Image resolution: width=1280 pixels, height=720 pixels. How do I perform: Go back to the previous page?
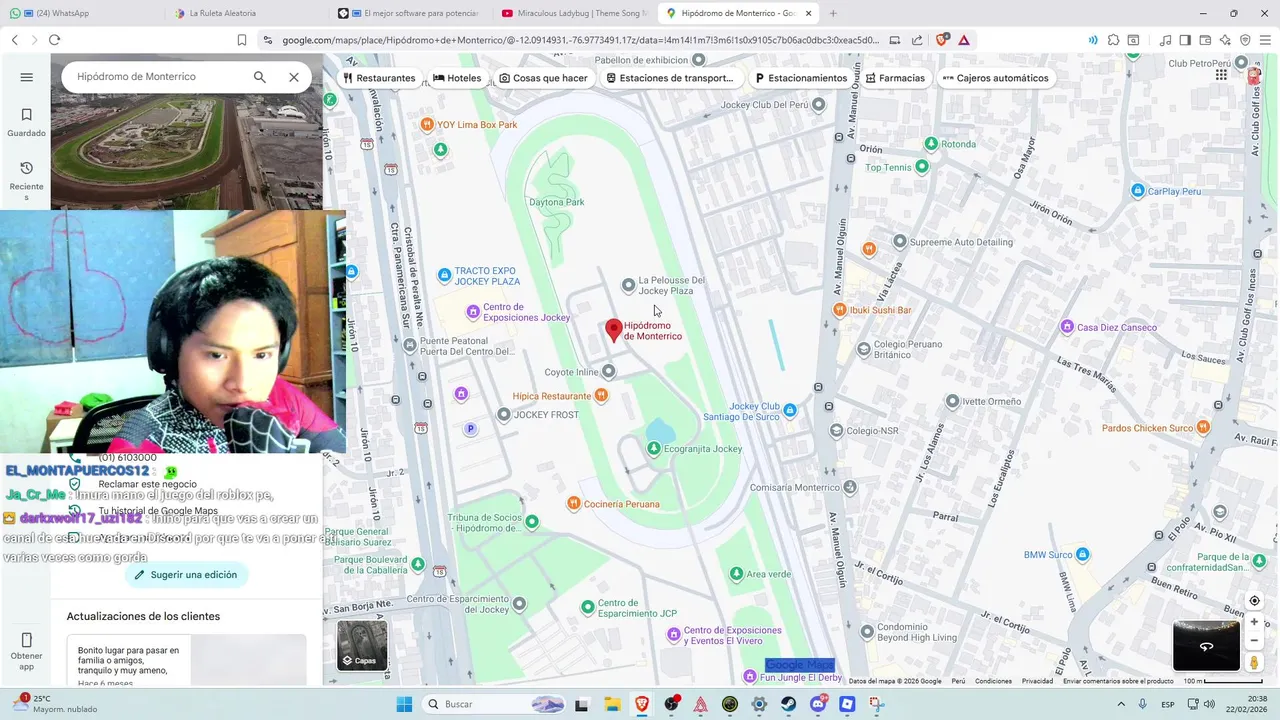(x=14, y=40)
